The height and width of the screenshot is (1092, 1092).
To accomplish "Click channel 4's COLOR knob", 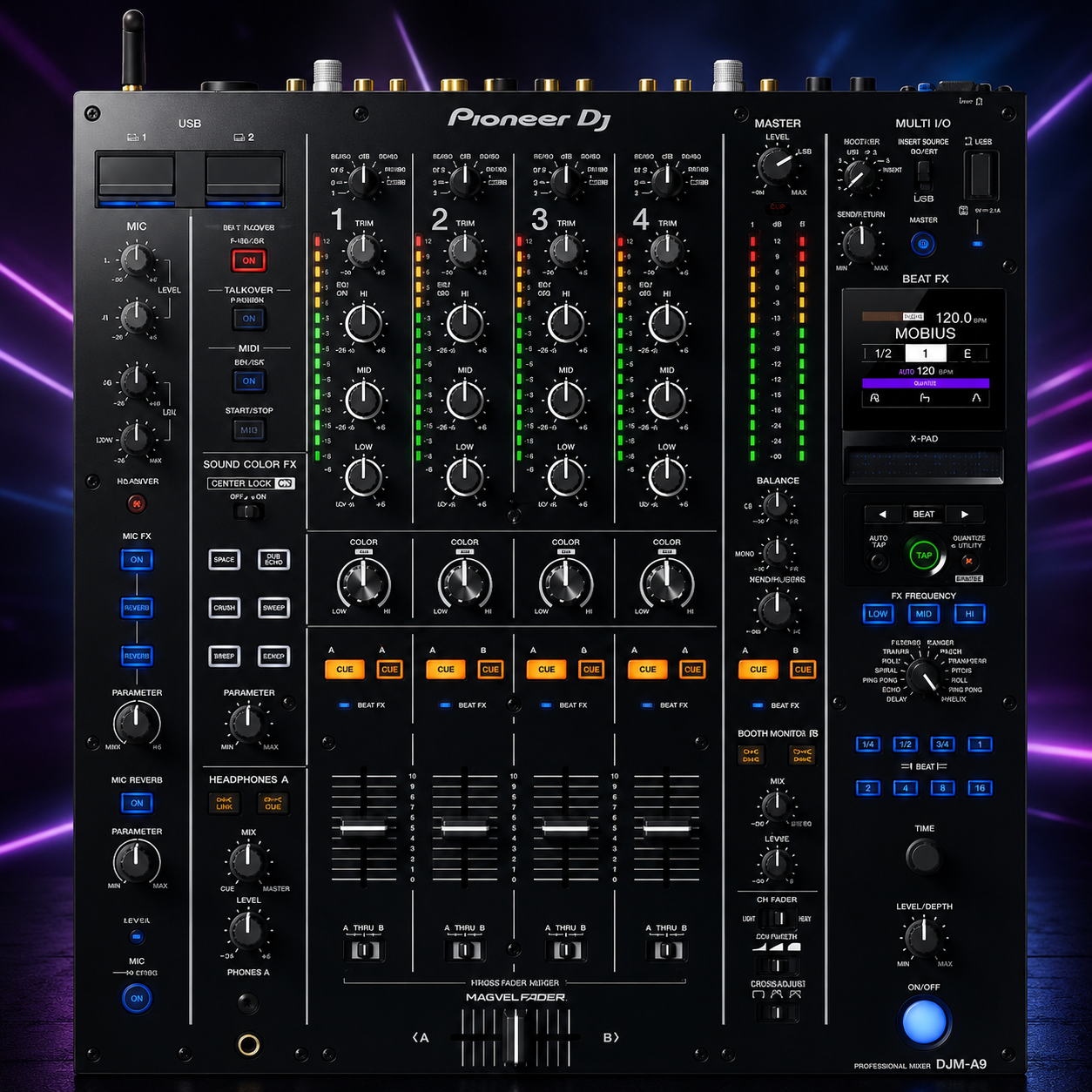I will pos(666,583).
